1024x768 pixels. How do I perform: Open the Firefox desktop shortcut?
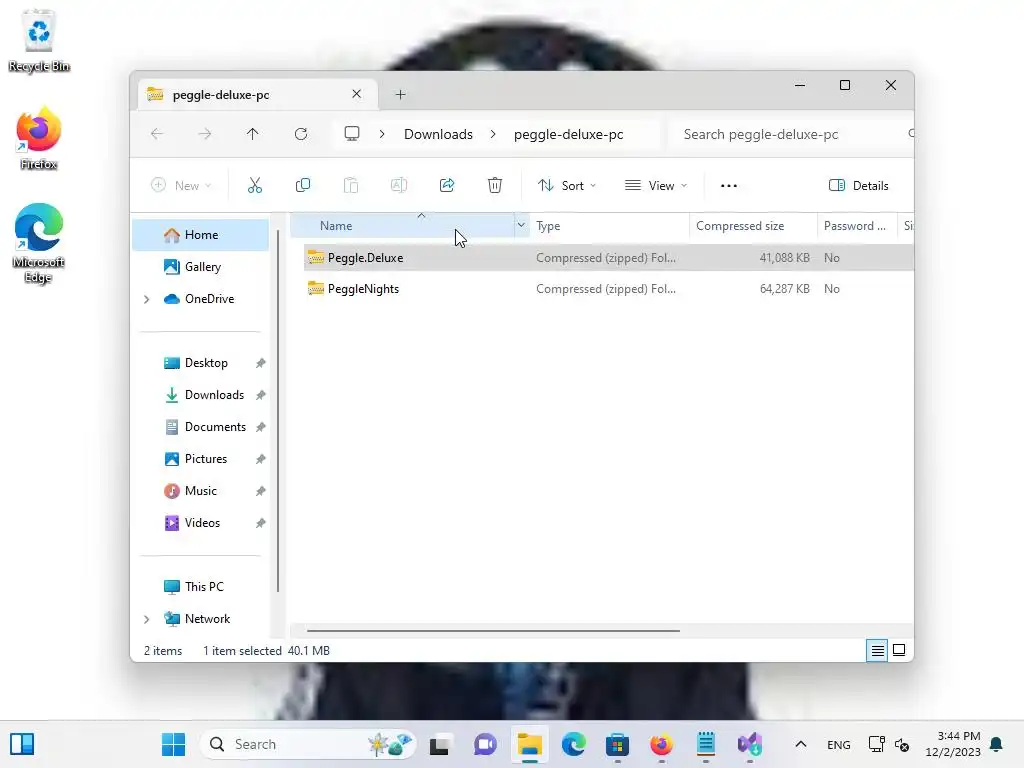[39, 138]
